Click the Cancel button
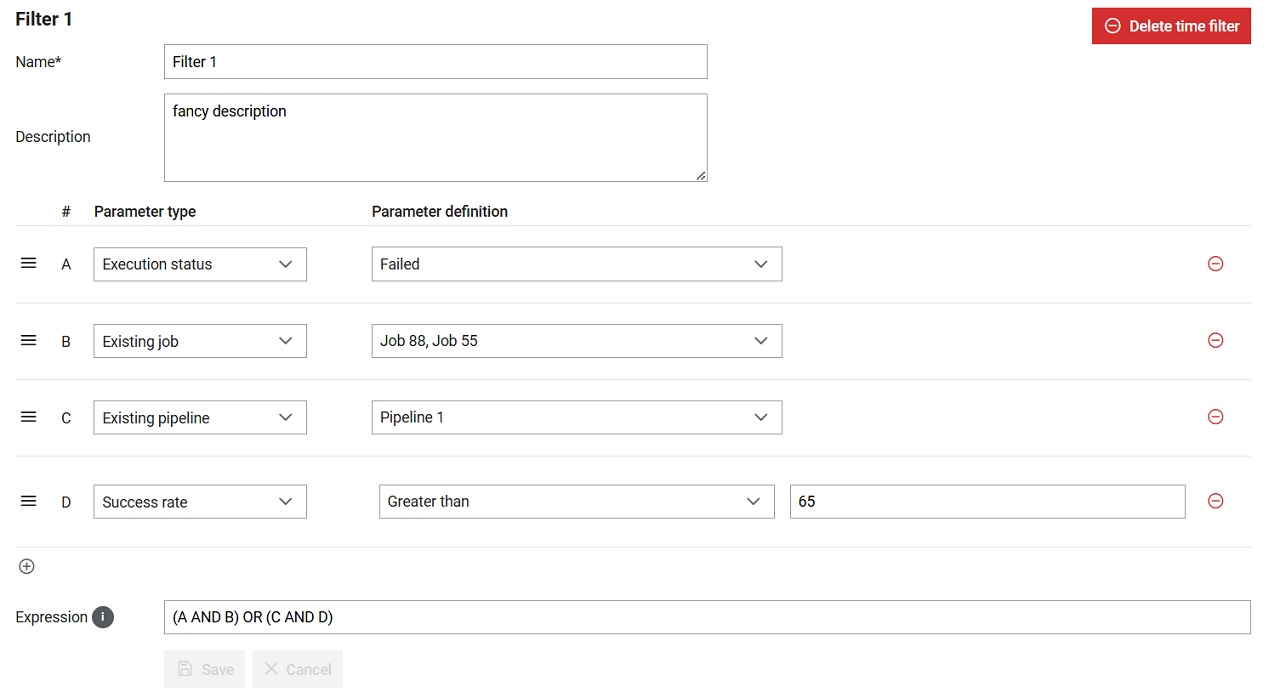This screenshot has width=1269, height=698. click(x=298, y=669)
